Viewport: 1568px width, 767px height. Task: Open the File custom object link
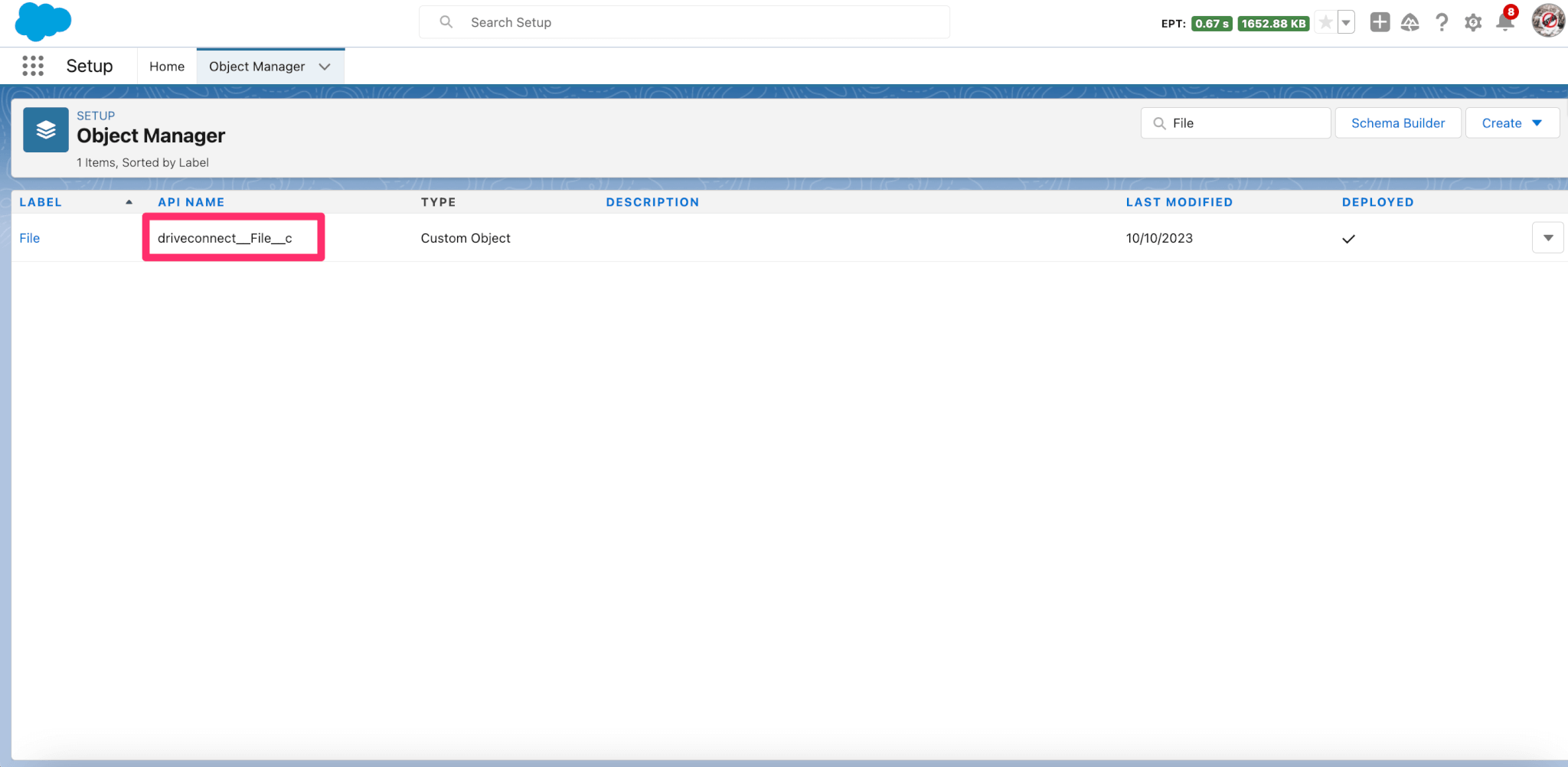(29, 238)
